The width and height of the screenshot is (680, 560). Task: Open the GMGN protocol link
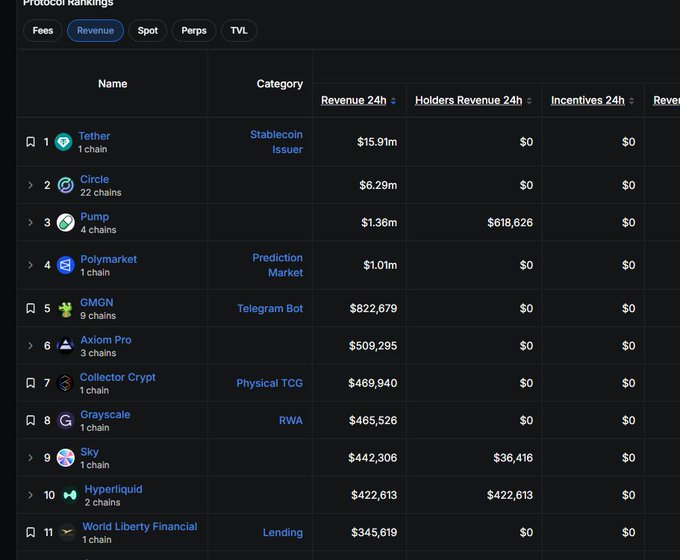click(97, 302)
